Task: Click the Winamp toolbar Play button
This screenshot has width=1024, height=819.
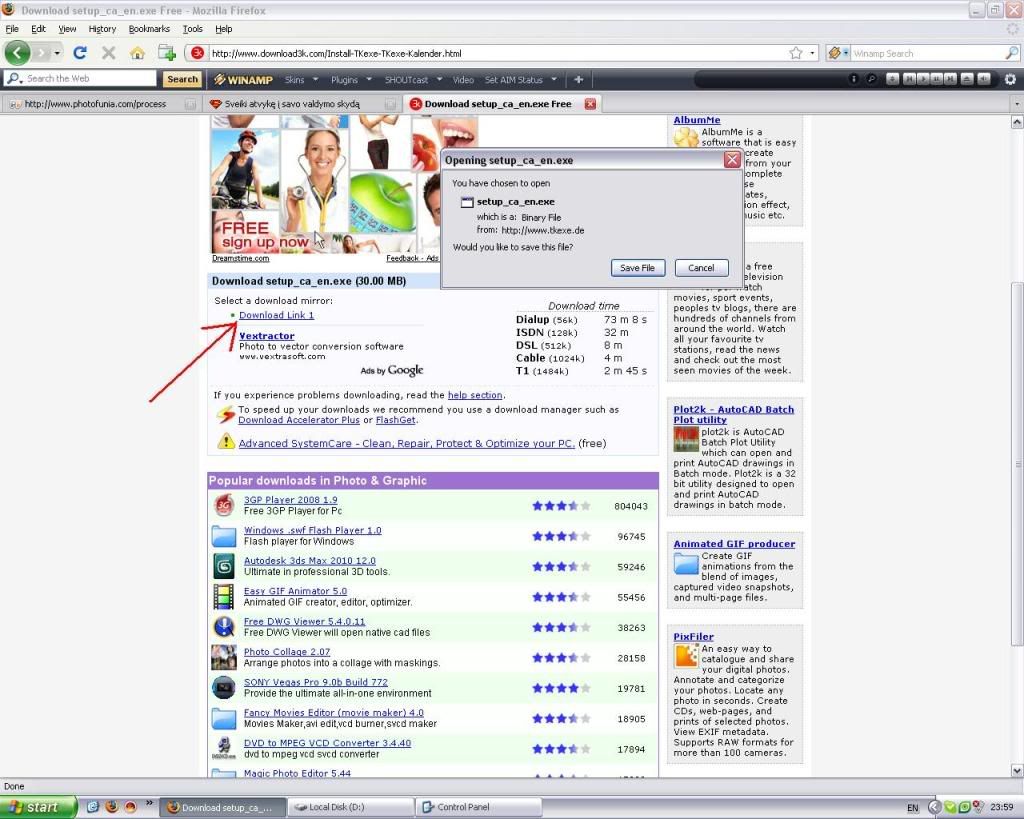Action: coord(923,79)
